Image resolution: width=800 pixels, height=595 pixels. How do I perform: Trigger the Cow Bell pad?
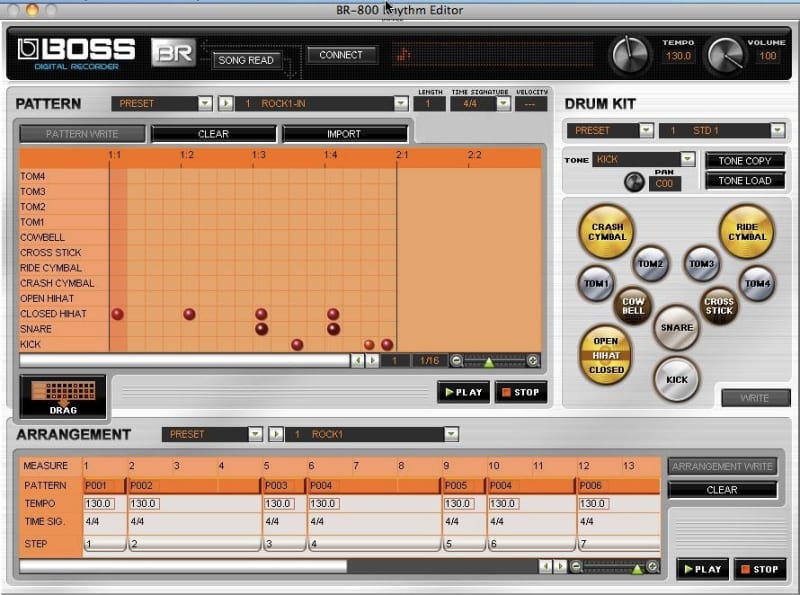coord(633,306)
